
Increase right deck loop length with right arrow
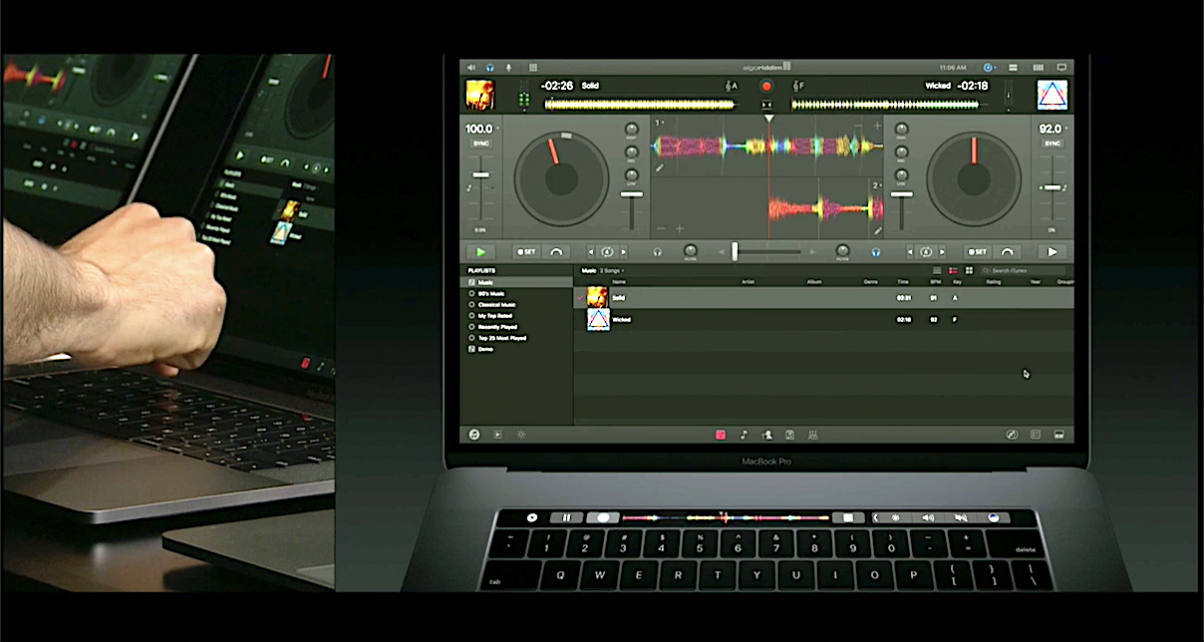(943, 252)
